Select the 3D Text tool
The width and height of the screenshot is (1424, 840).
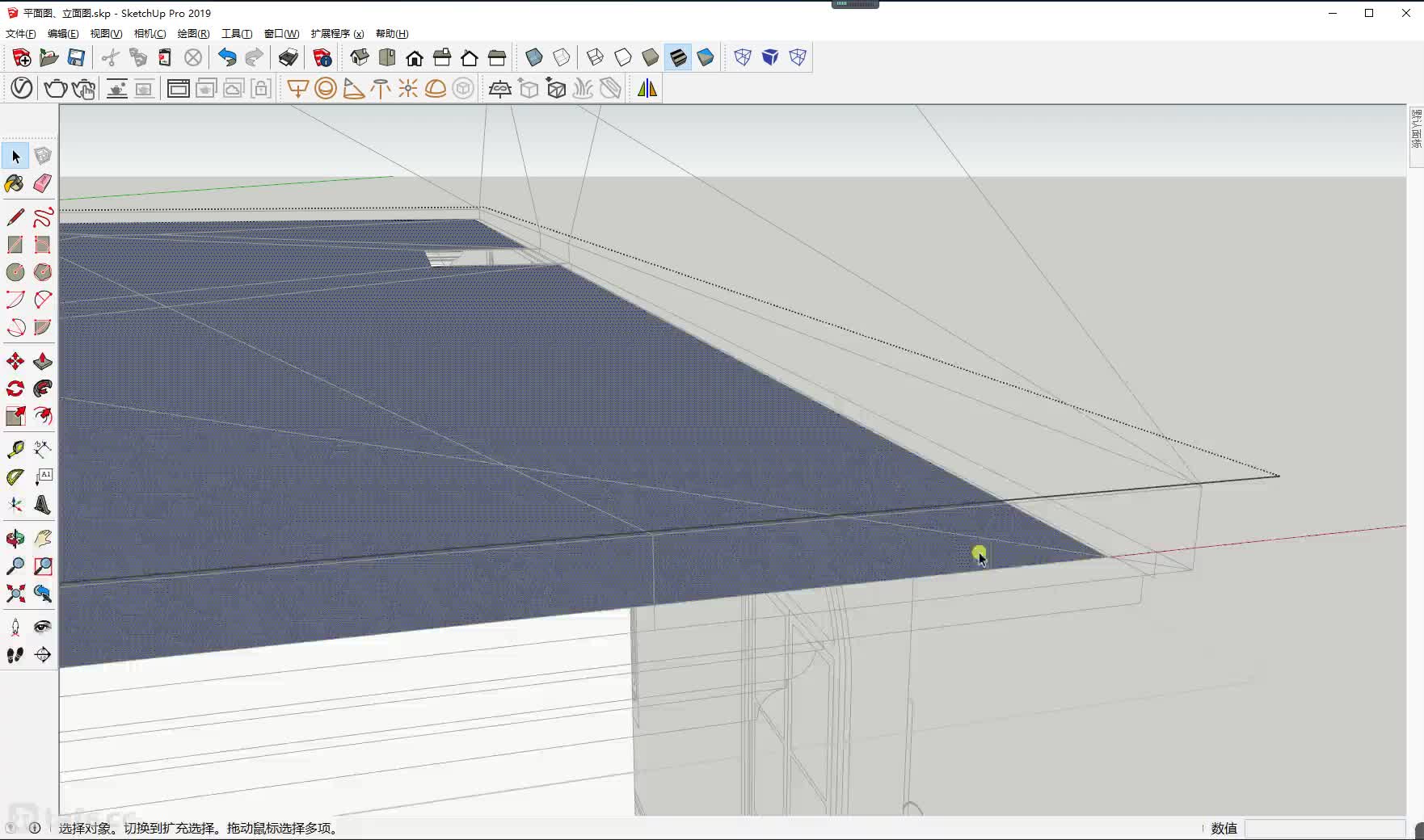[43, 505]
